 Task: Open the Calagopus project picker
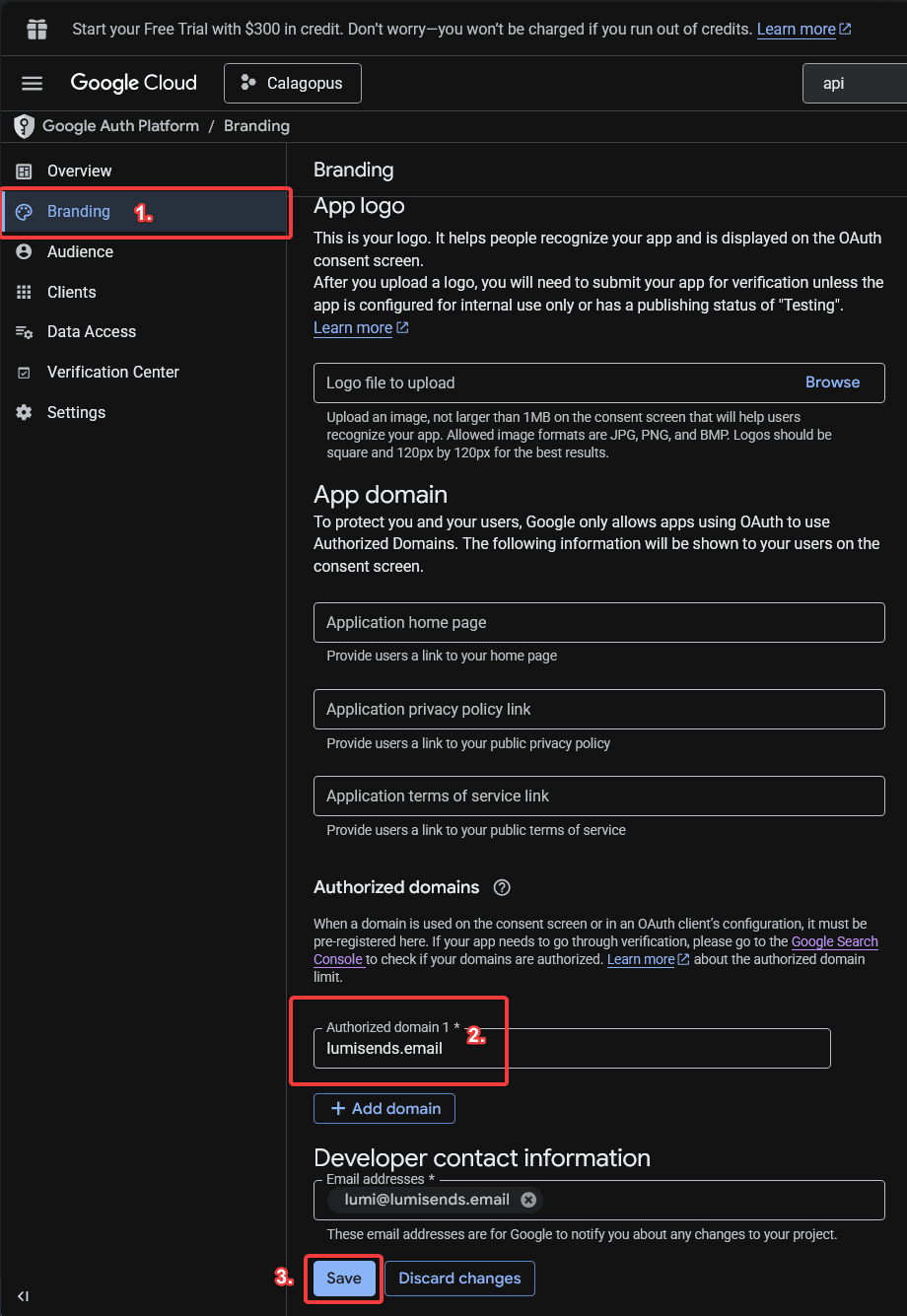(x=293, y=84)
